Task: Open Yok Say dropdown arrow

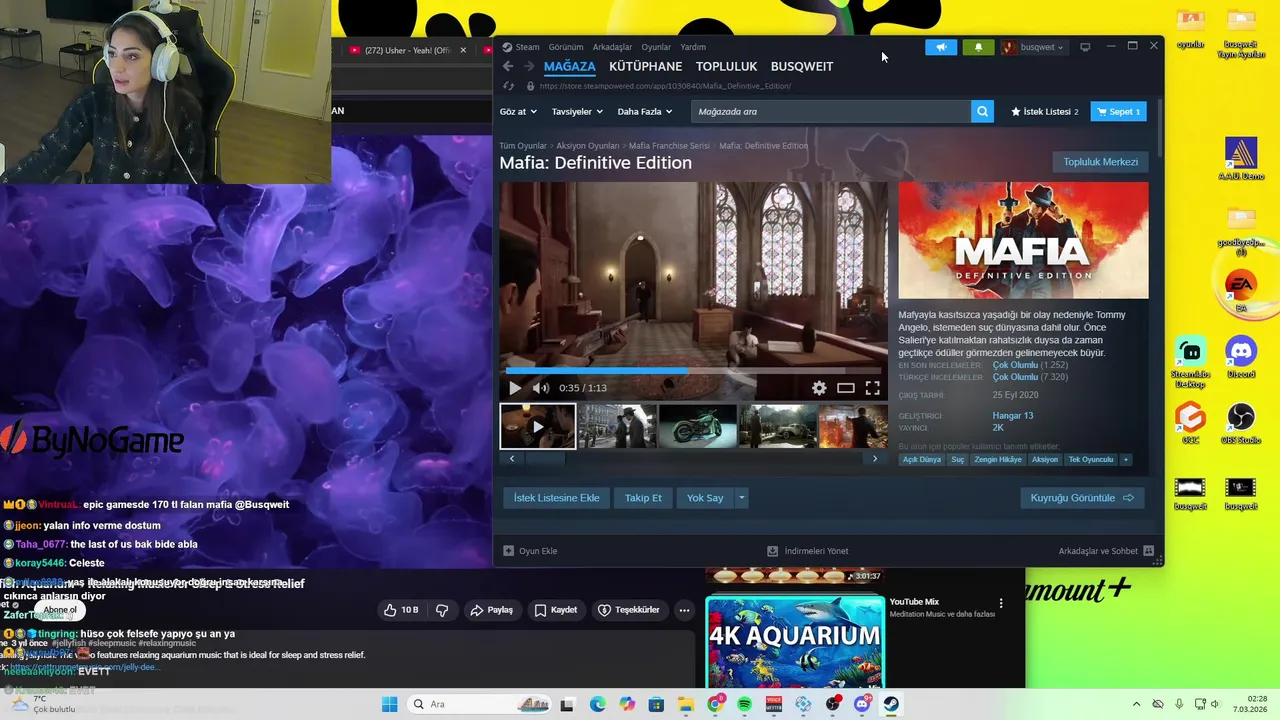Action: 741,498
